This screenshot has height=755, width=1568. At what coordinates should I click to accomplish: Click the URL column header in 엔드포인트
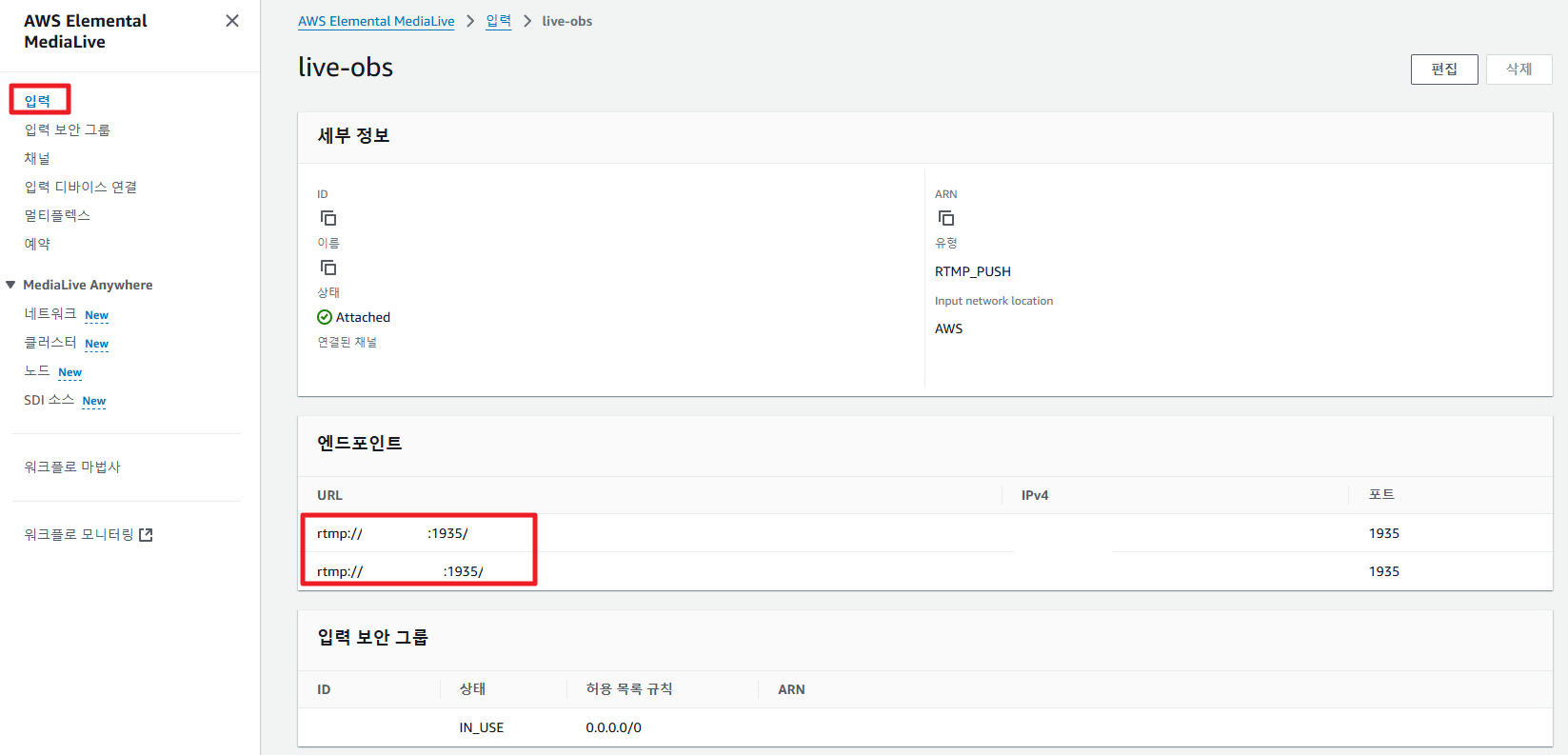pos(329,495)
